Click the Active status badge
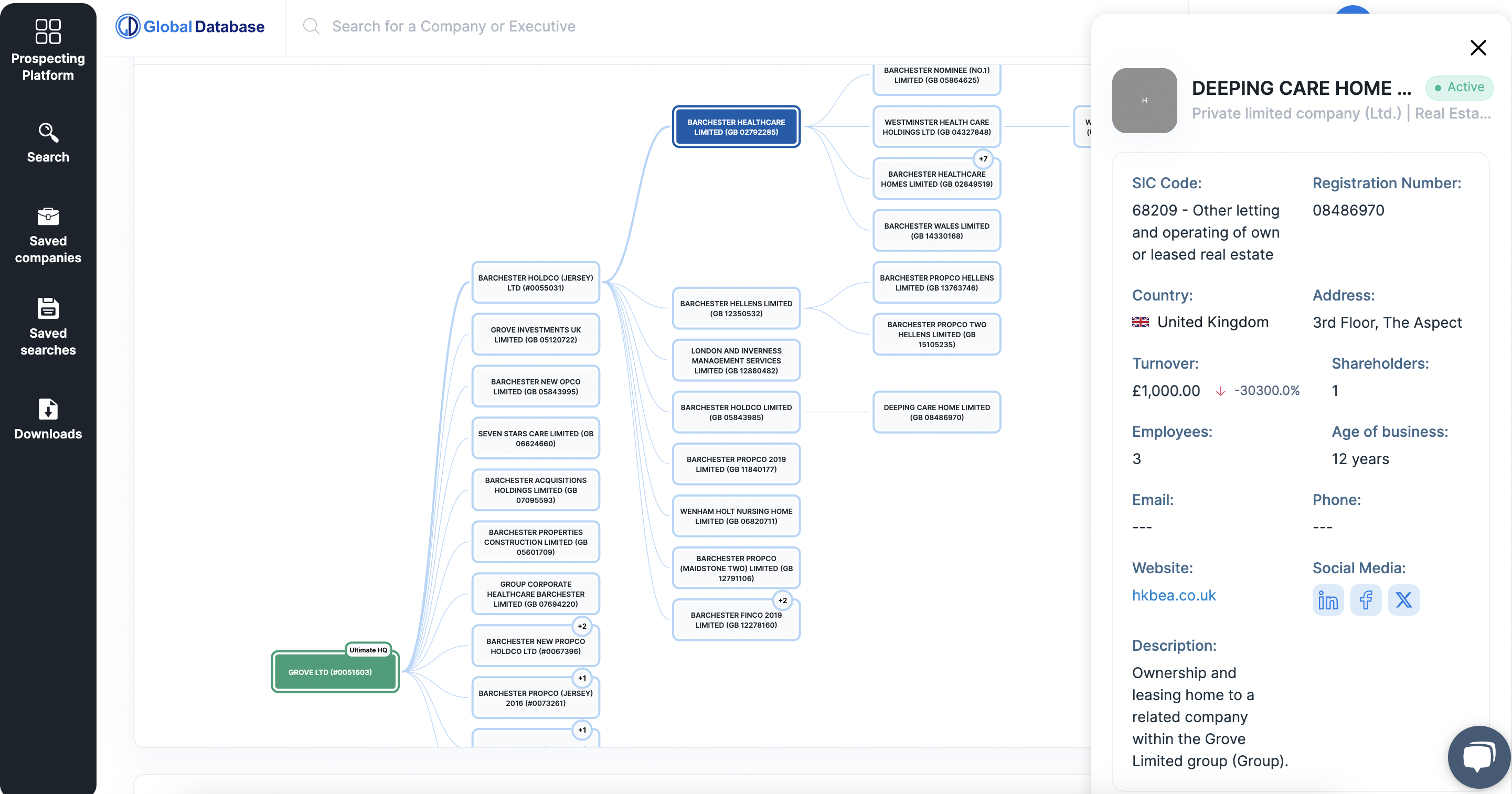The height and width of the screenshot is (794, 1512). click(1459, 88)
